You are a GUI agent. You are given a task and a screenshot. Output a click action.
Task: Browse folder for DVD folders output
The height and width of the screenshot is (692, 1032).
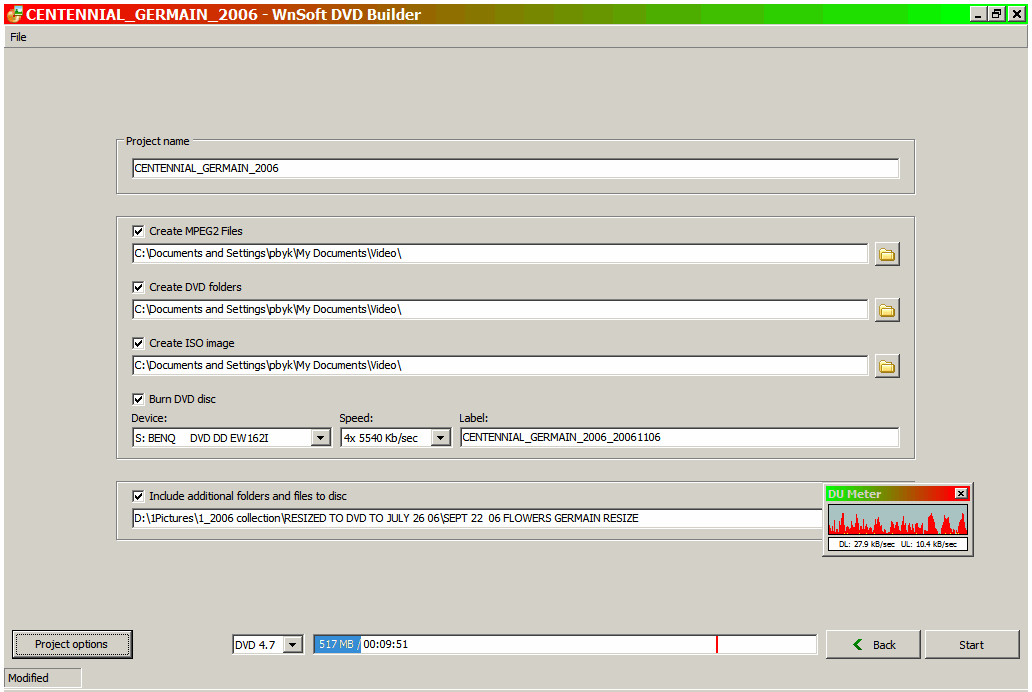coord(886,310)
